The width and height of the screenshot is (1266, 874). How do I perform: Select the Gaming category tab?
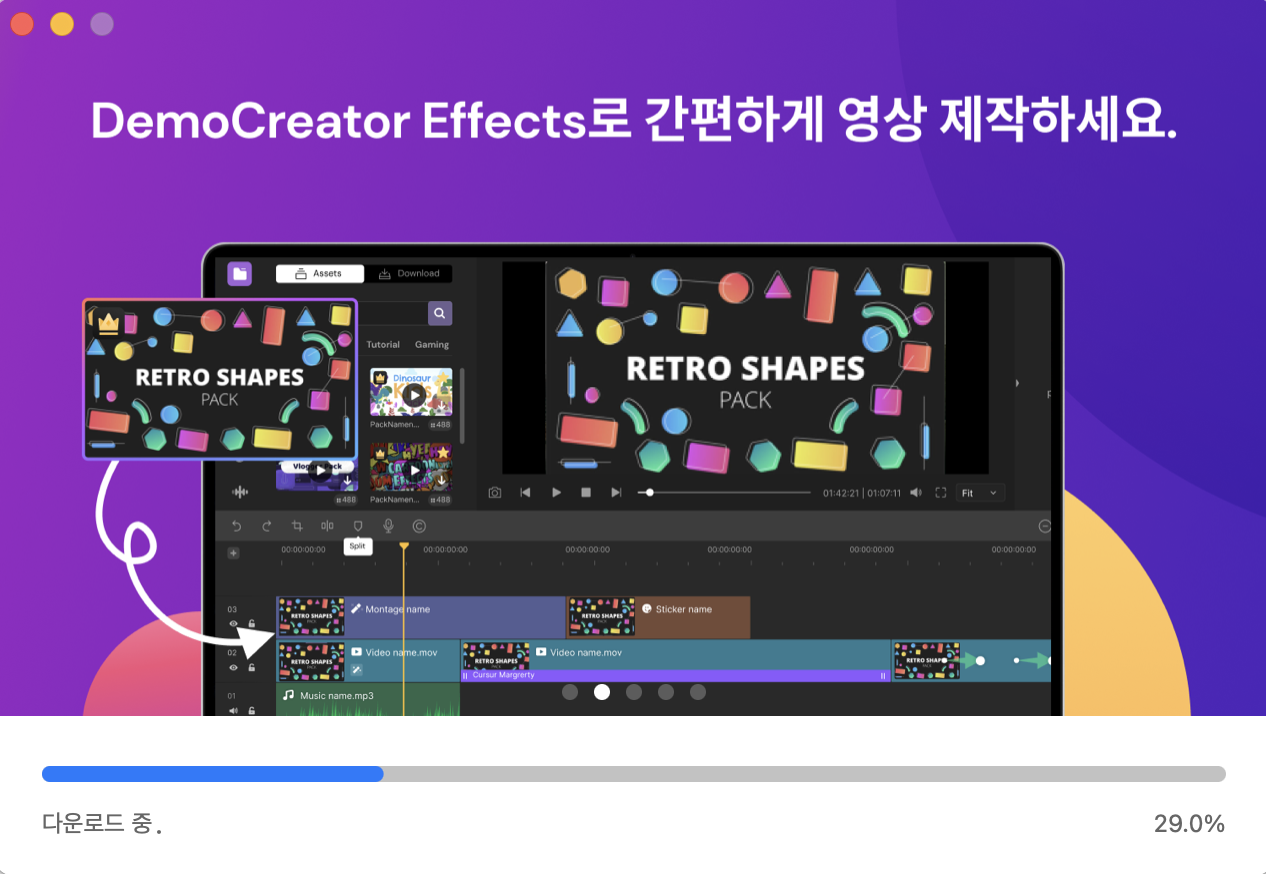(432, 344)
